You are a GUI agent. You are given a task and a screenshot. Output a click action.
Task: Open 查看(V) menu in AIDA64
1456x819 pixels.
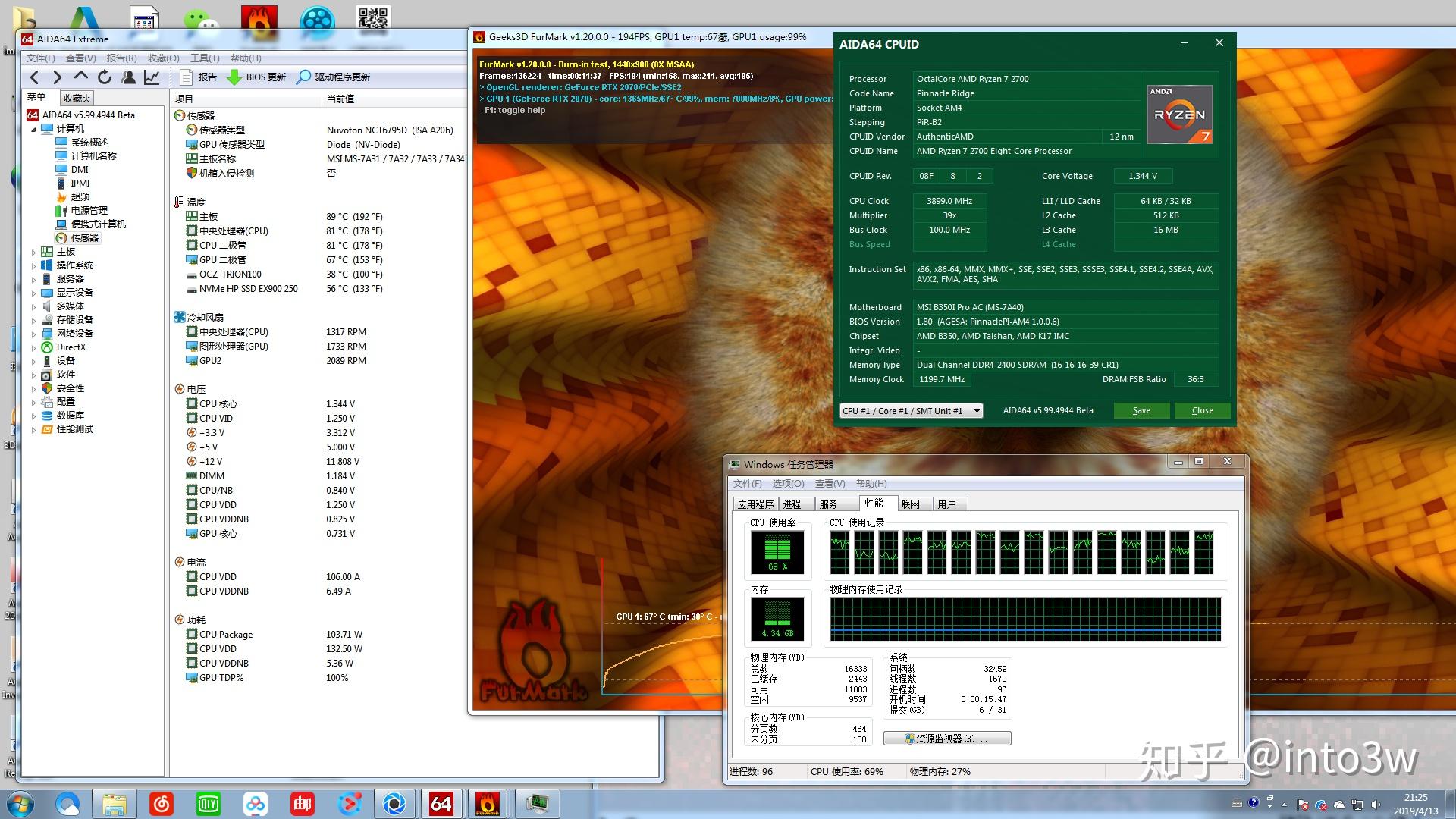click(80, 58)
